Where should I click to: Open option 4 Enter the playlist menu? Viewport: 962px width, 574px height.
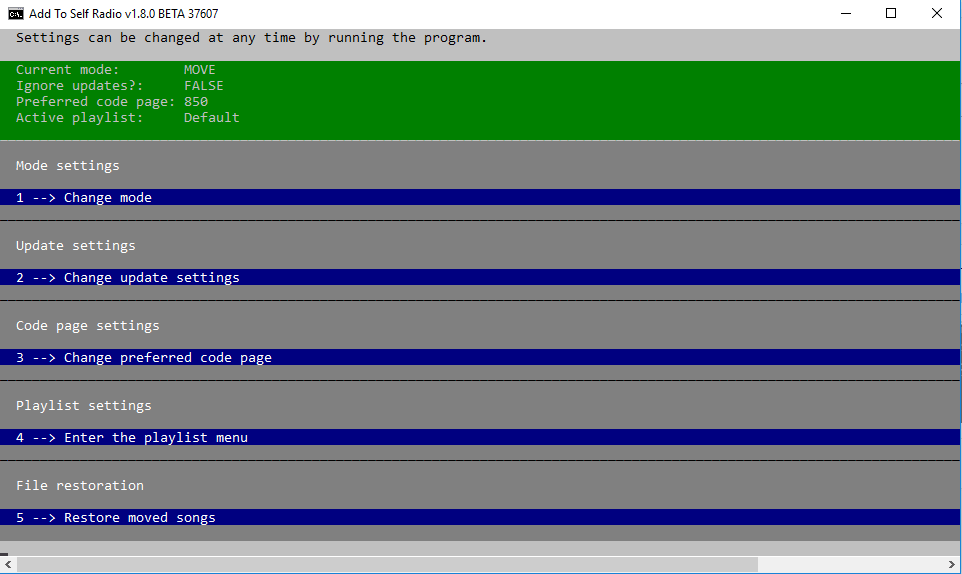[x=132, y=438]
